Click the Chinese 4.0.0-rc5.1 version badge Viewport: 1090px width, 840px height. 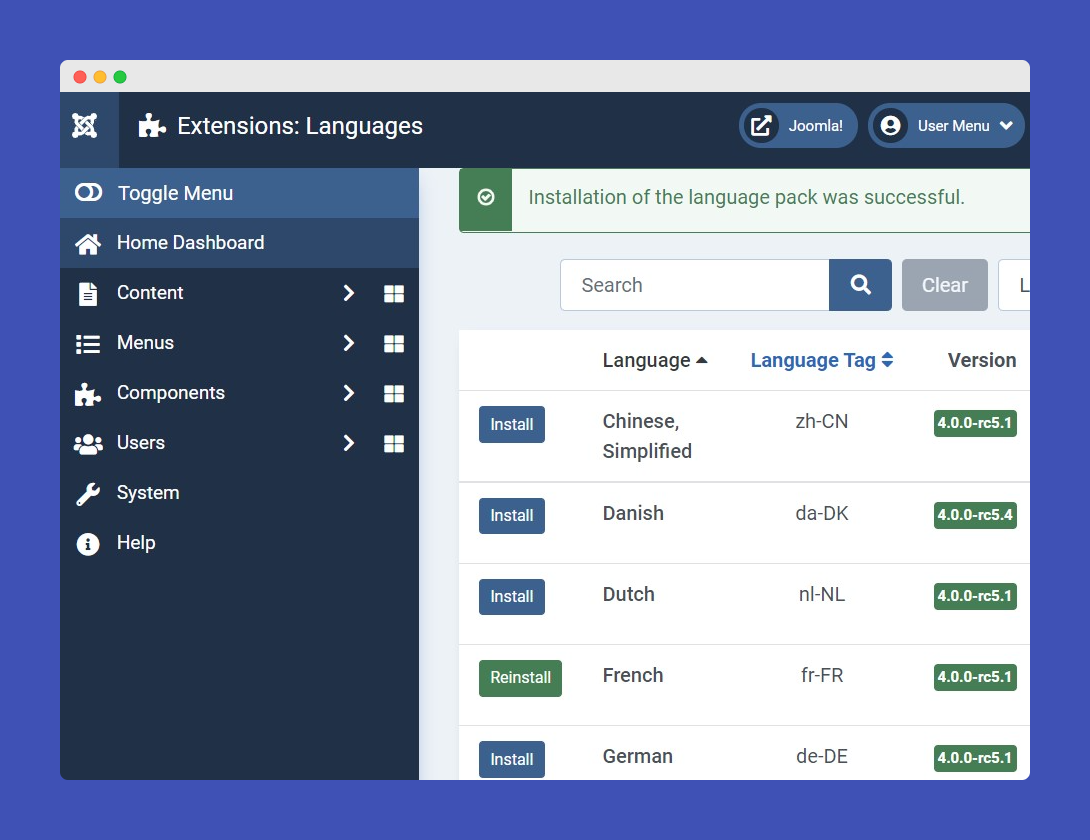[975, 423]
